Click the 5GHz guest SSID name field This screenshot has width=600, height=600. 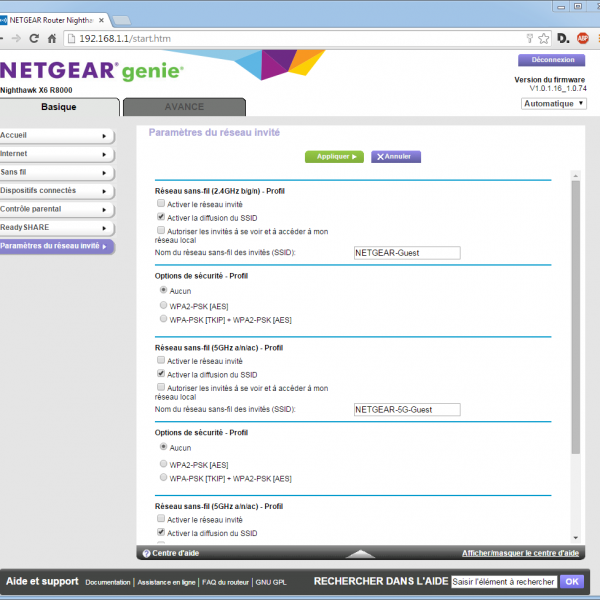tap(407, 409)
